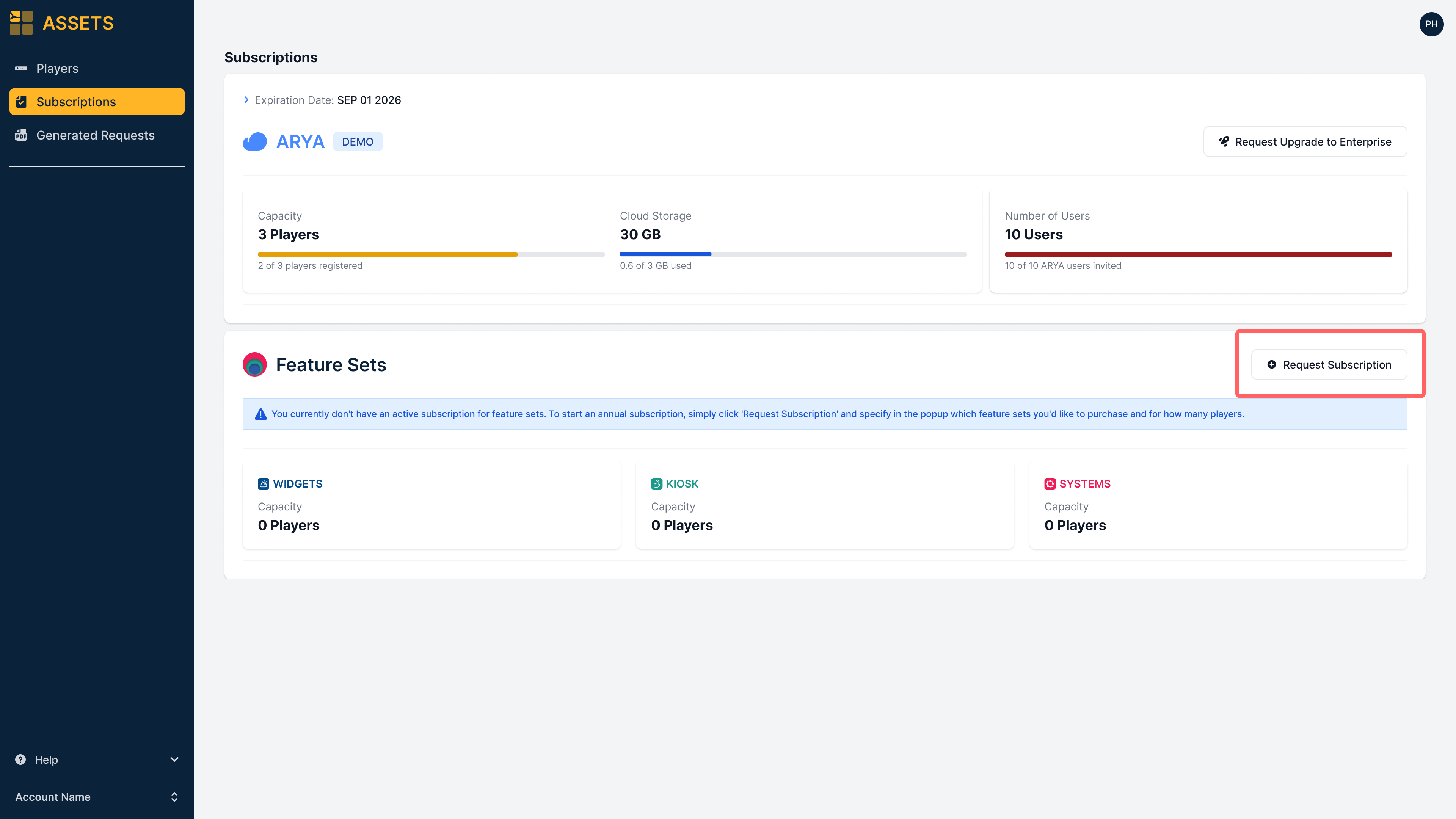Click the KIOSK feature icon

[x=656, y=484]
